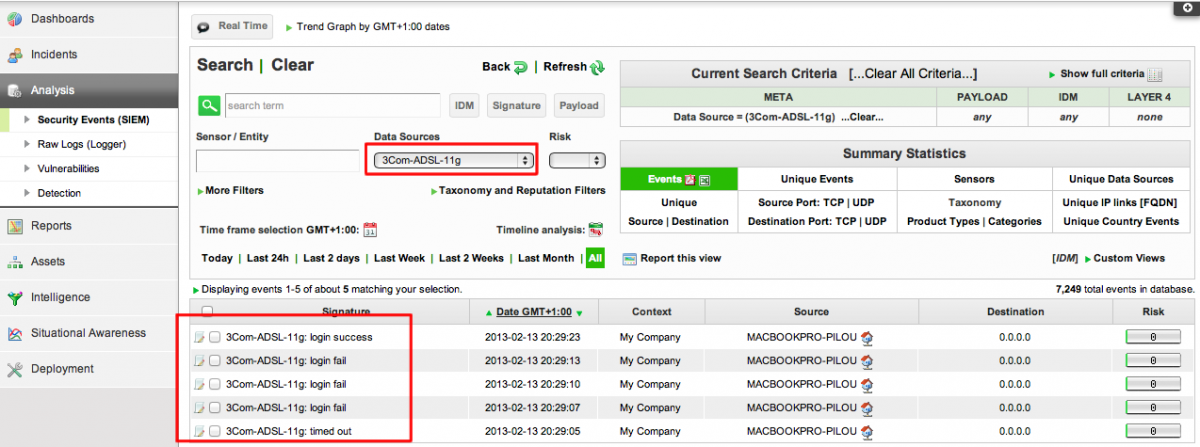1200x447 pixels.
Task: Click the Report this view icon
Action: (629, 258)
